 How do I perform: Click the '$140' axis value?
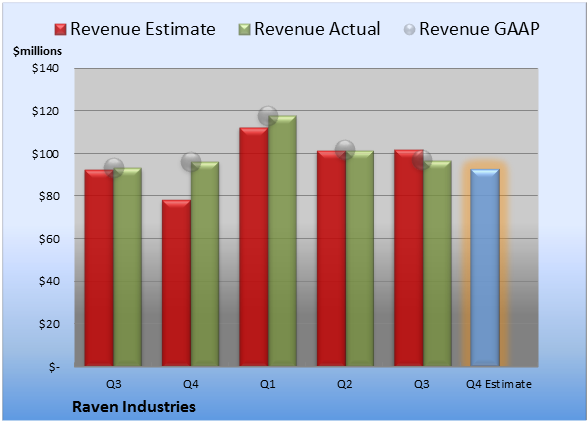pos(45,68)
